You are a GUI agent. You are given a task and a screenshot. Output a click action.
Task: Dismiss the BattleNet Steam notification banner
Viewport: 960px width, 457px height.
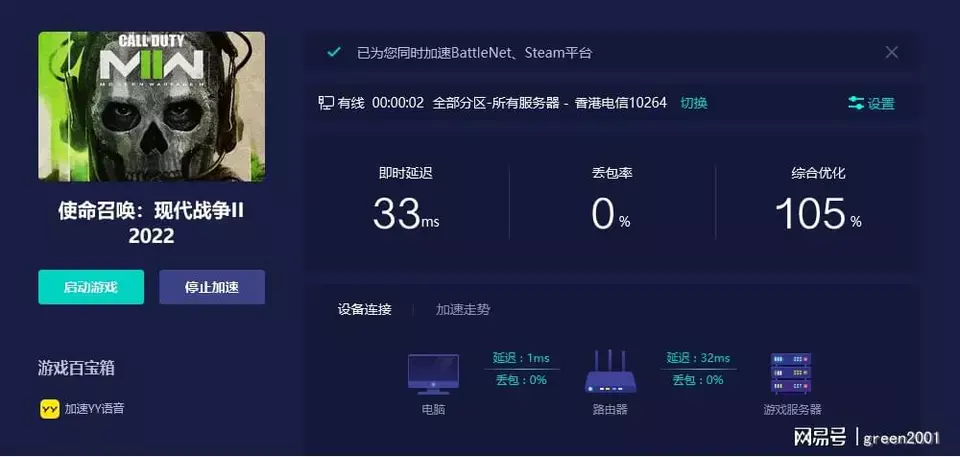[x=891, y=52]
